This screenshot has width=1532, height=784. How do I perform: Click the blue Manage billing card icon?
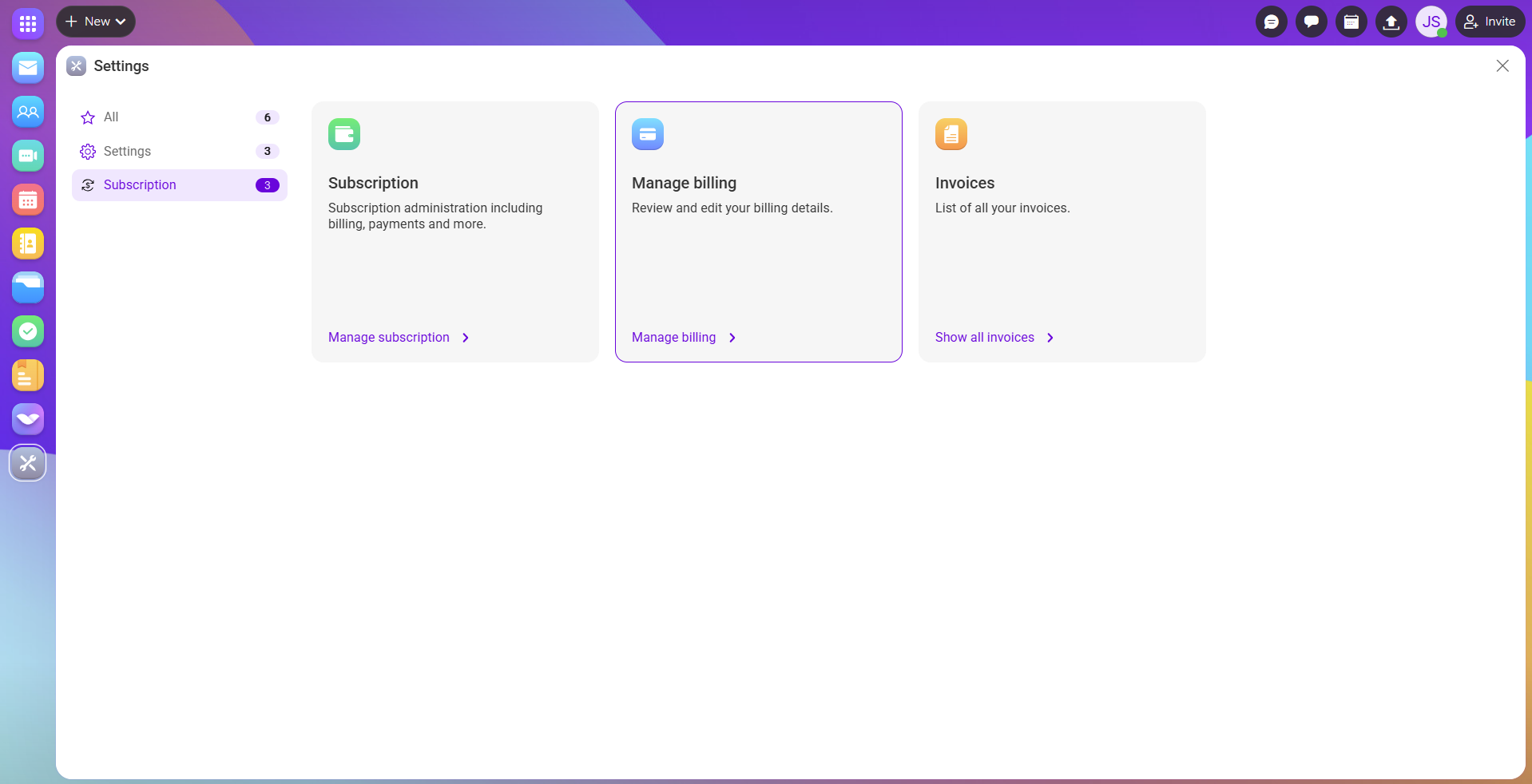(648, 134)
